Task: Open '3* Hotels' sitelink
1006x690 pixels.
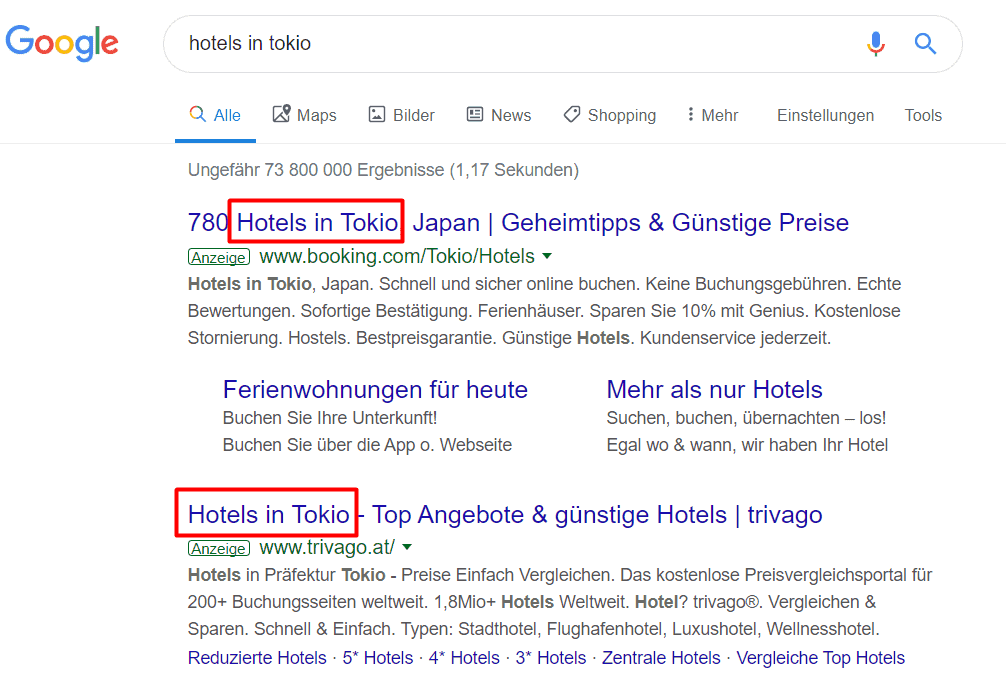Action: 550,658
